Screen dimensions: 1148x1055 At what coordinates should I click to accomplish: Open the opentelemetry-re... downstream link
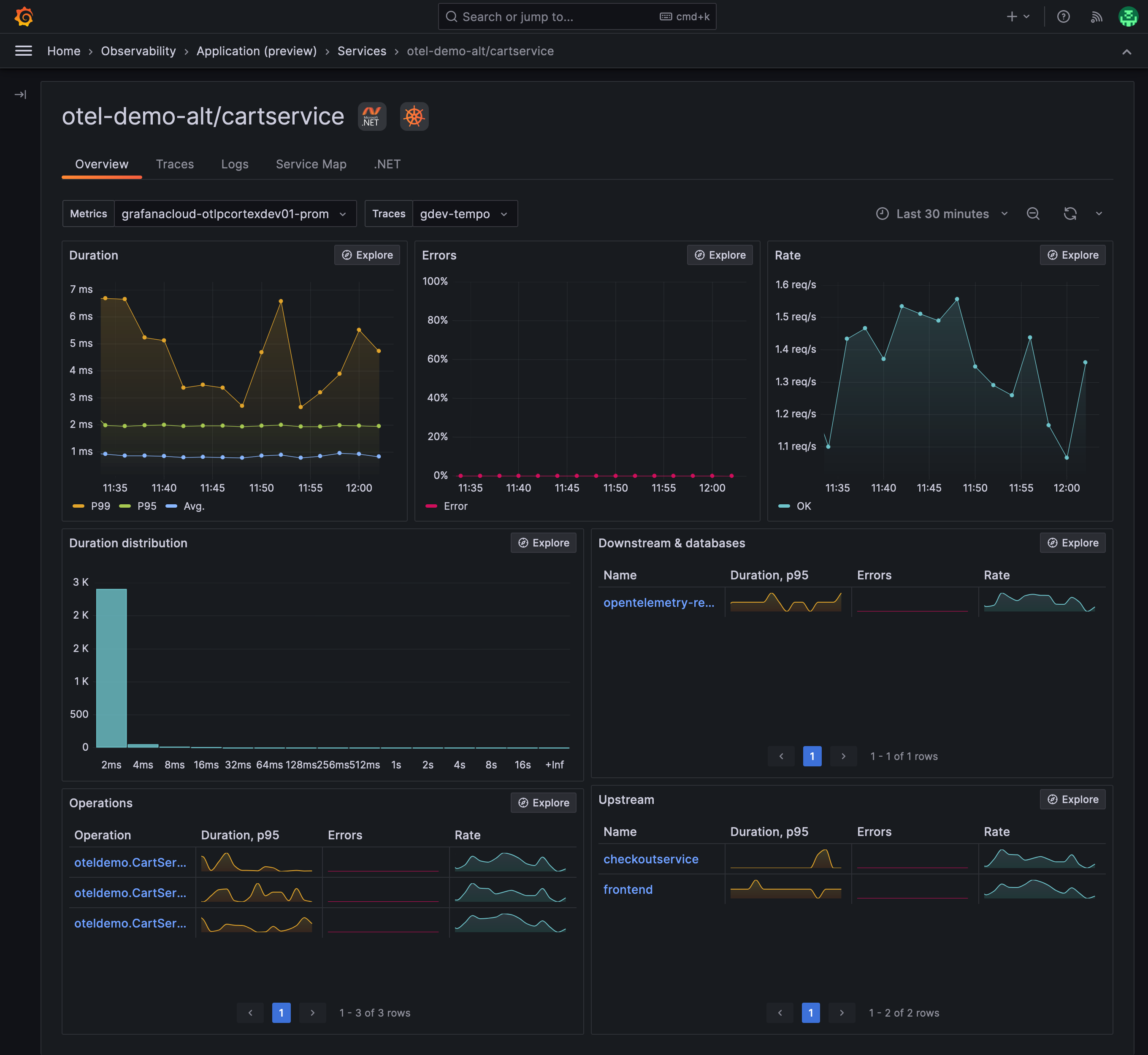(659, 603)
